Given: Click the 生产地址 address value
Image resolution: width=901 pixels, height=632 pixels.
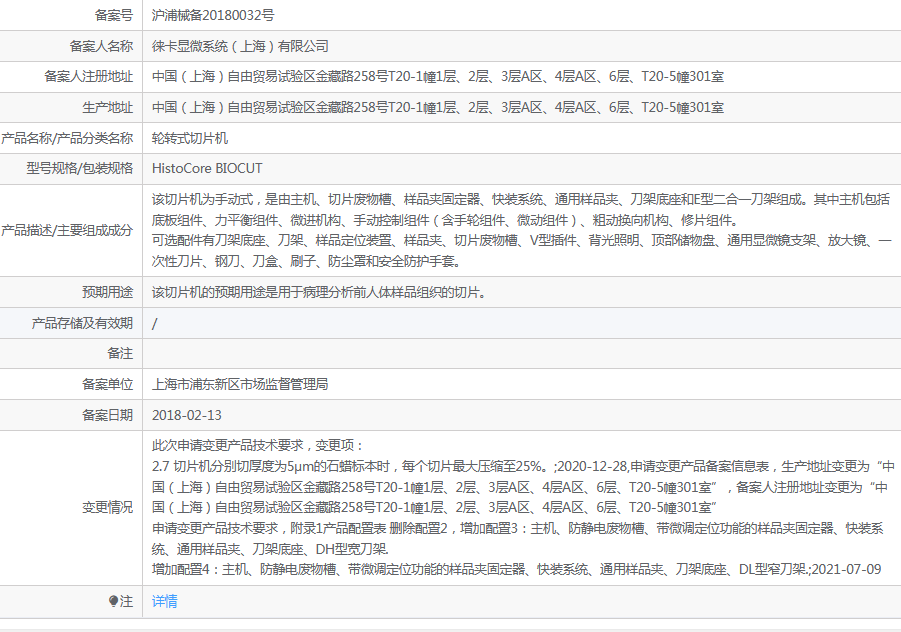Looking at the screenshot, I should (x=438, y=107).
